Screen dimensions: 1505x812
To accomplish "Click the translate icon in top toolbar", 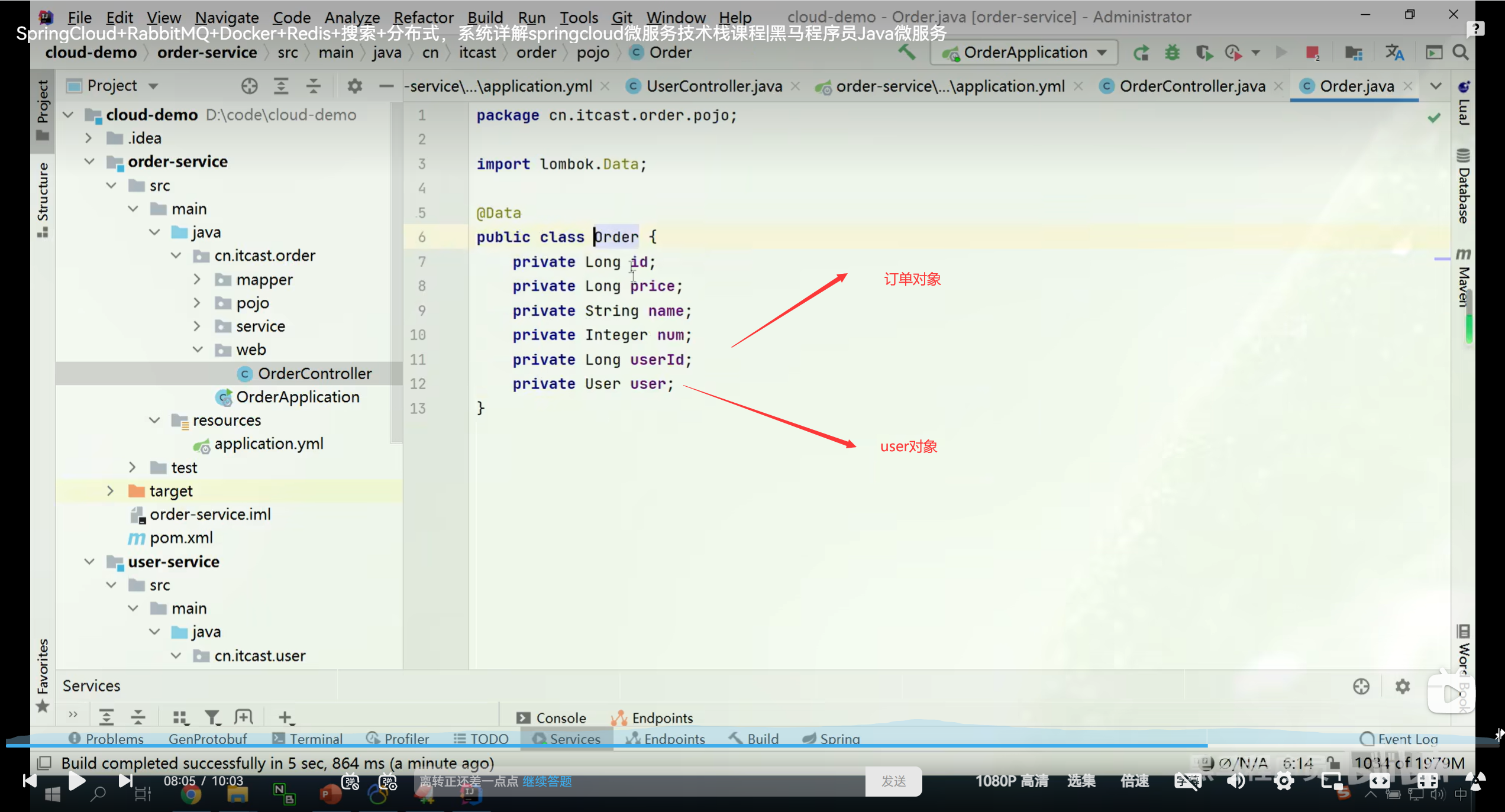I will (x=1394, y=53).
